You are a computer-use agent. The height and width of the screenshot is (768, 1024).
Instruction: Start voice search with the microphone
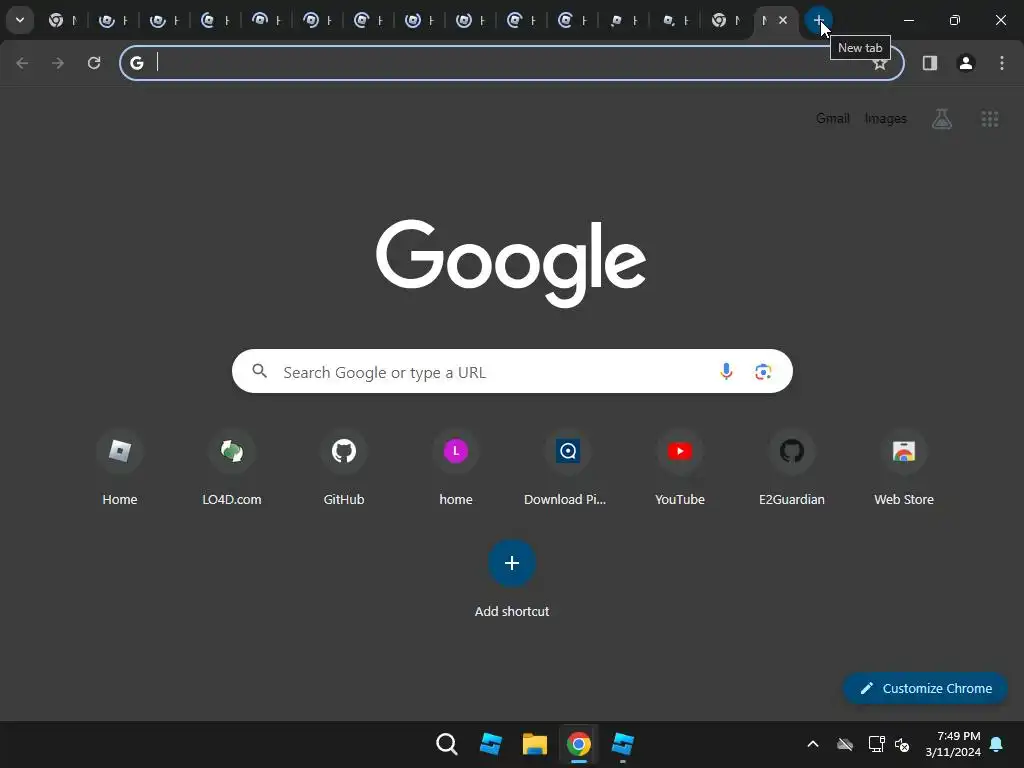tap(726, 372)
